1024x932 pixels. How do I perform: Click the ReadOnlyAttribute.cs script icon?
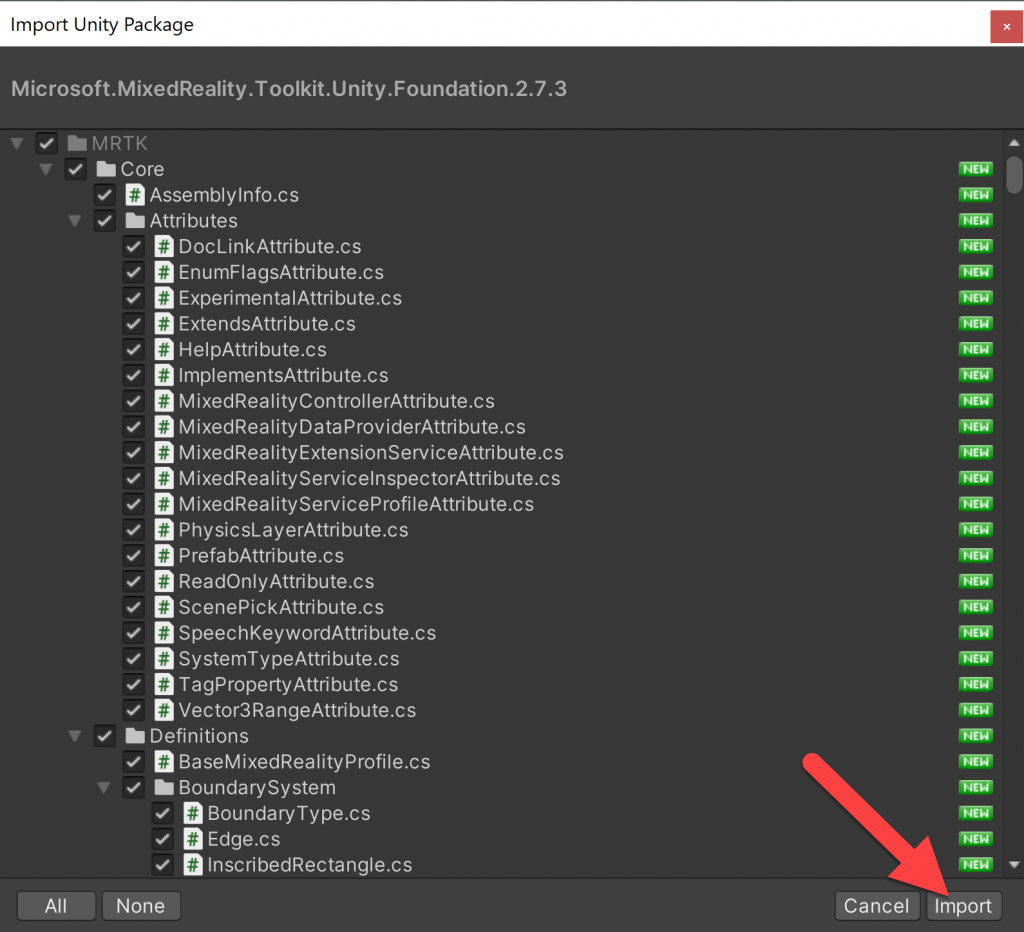[164, 581]
